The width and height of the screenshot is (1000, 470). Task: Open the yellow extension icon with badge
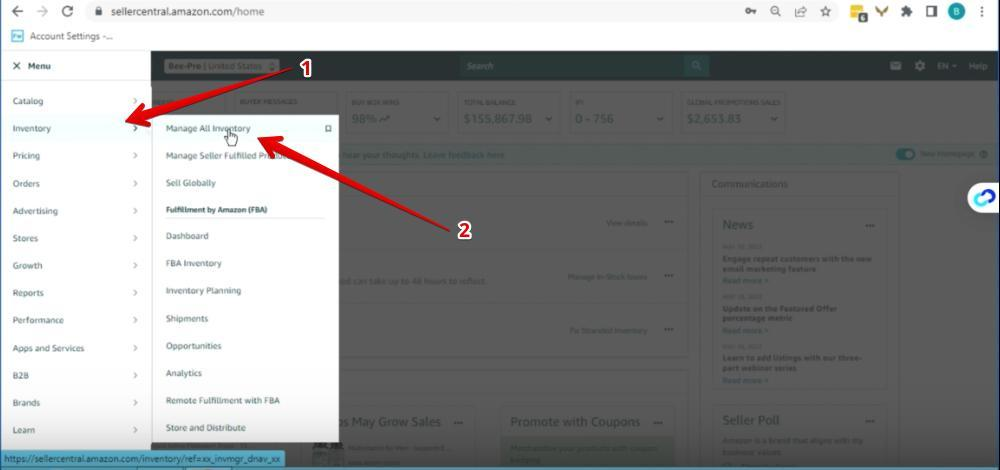[858, 11]
